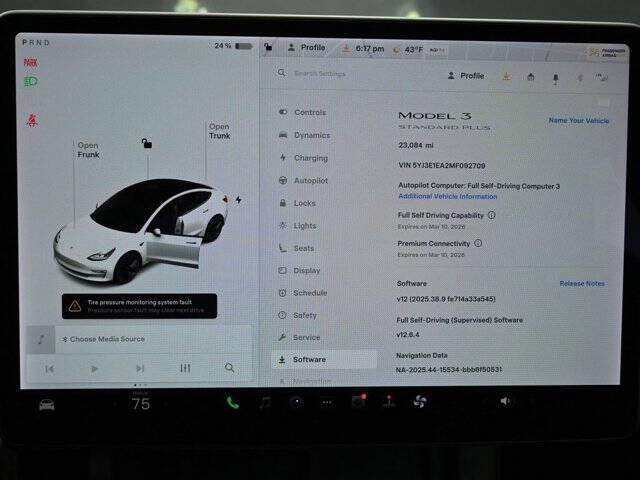The height and width of the screenshot is (480, 640).
Task: Open the Seats settings menu
Action: tap(296, 248)
